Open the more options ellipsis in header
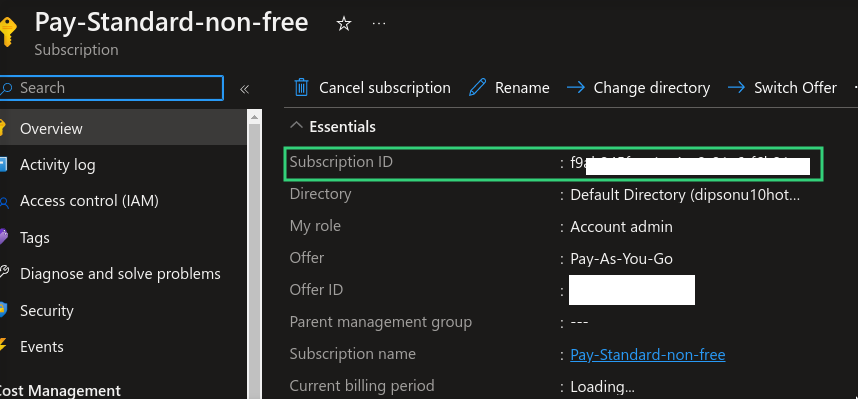 coord(379,24)
